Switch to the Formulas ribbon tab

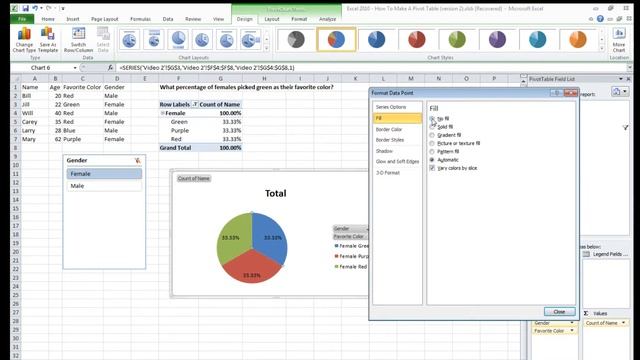(140, 19)
